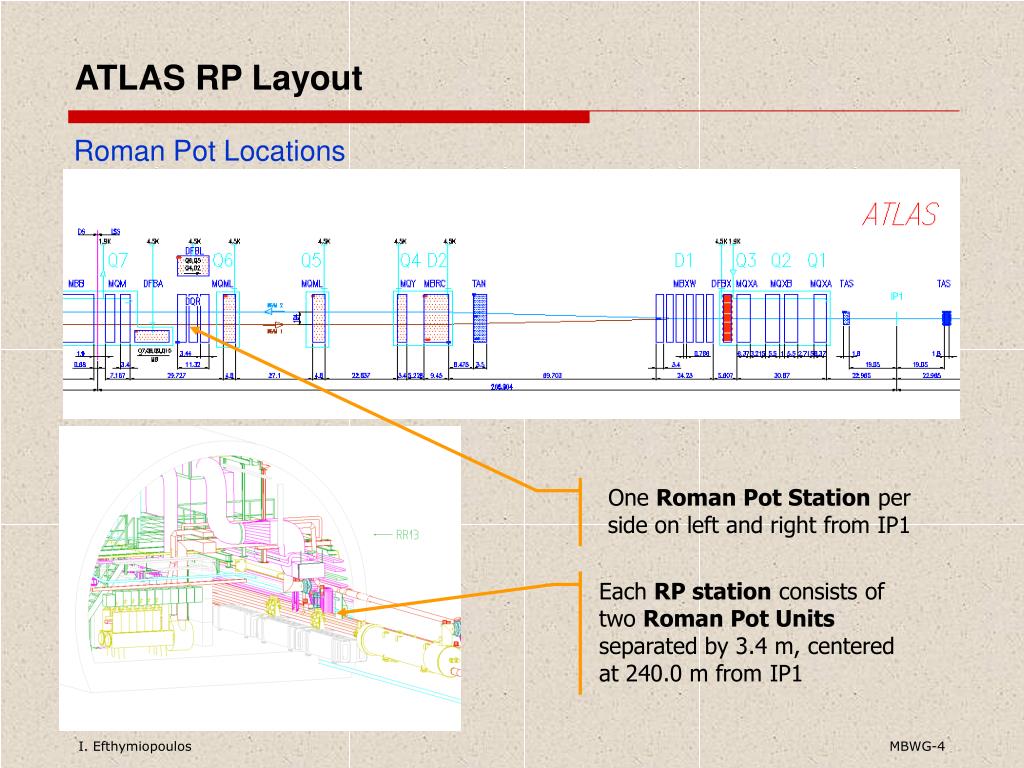Click the red DFBX block

click(727, 318)
